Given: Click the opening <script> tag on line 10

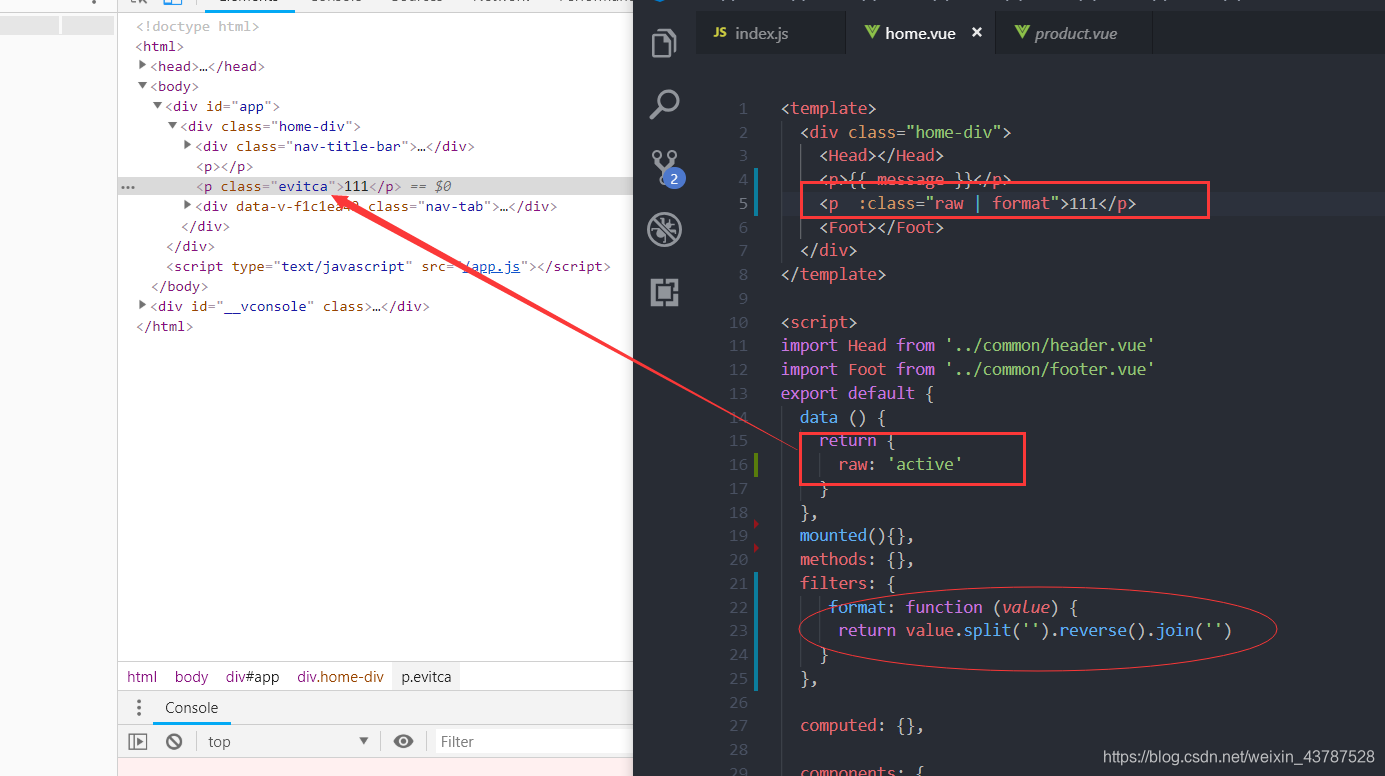Looking at the screenshot, I should click(x=819, y=322).
